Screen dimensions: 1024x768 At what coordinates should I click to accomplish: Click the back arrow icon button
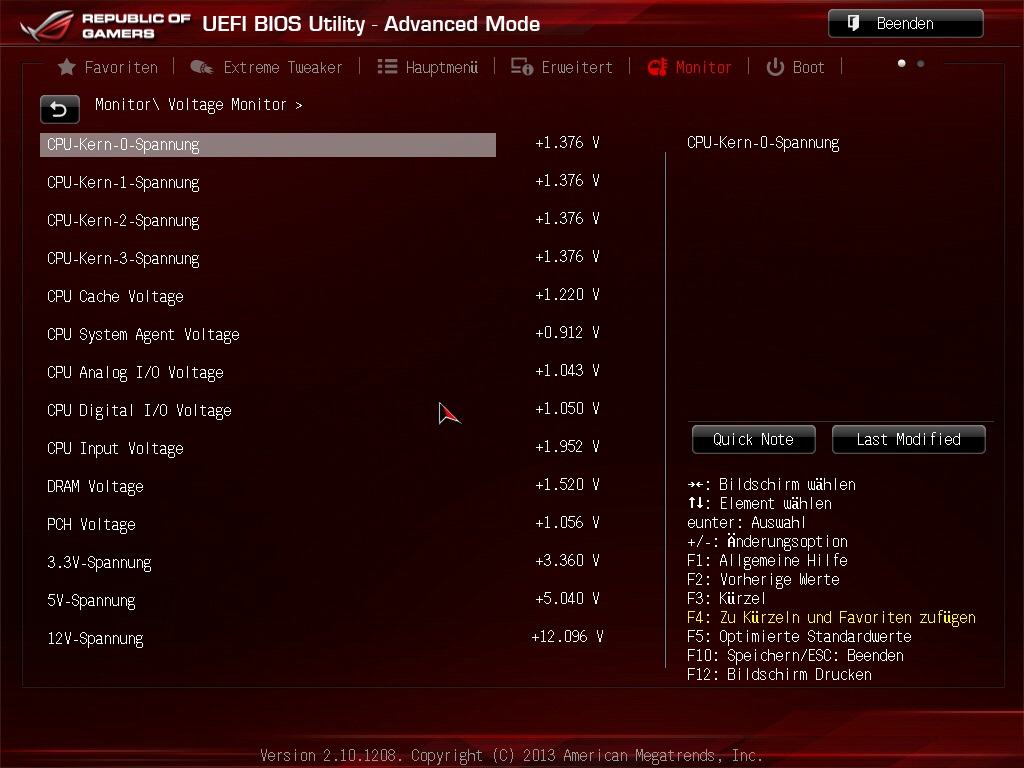pos(59,109)
